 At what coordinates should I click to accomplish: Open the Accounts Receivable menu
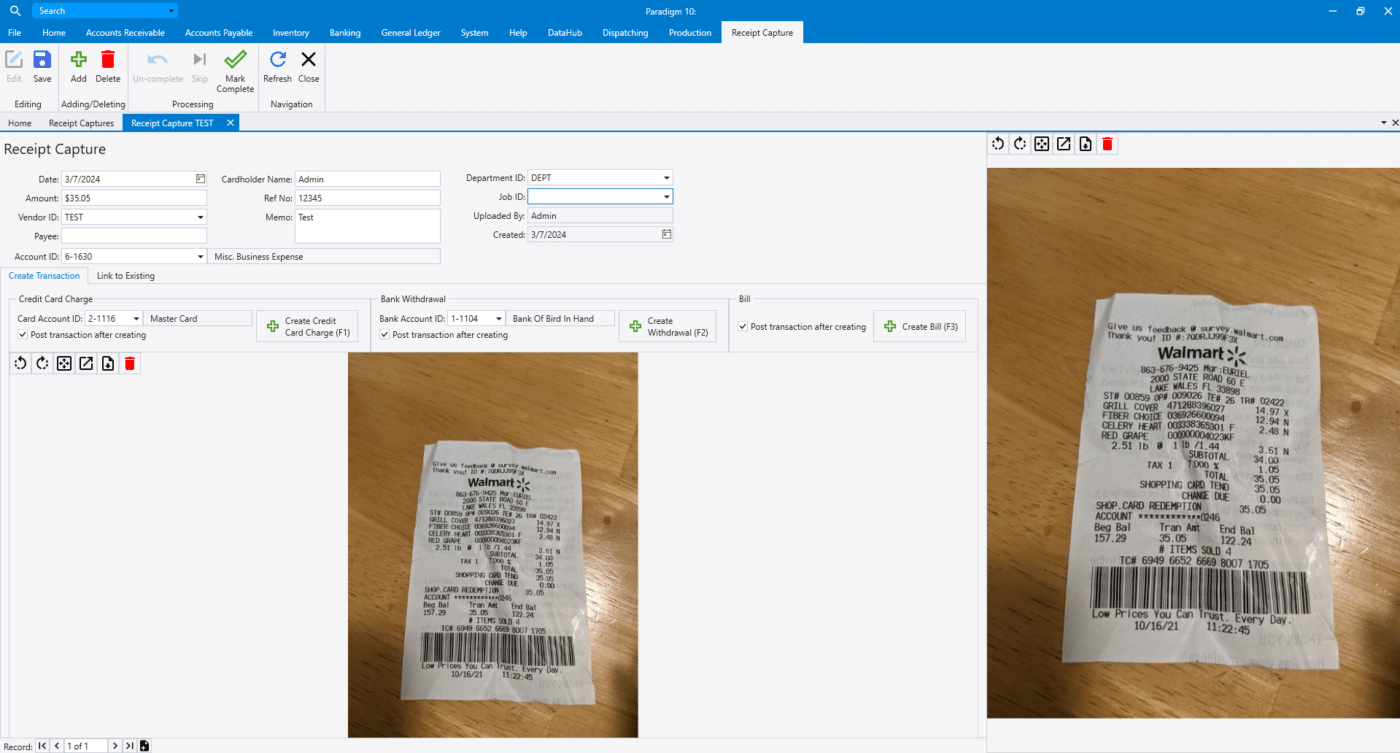pyautogui.click(x=125, y=33)
